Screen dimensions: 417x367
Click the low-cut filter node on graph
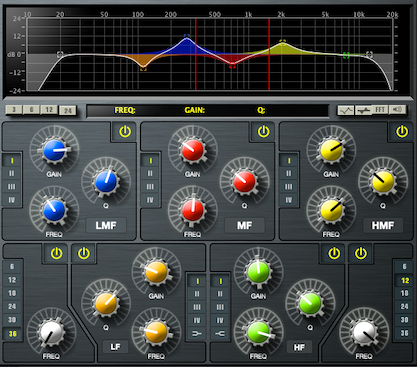tap(60, 54)
